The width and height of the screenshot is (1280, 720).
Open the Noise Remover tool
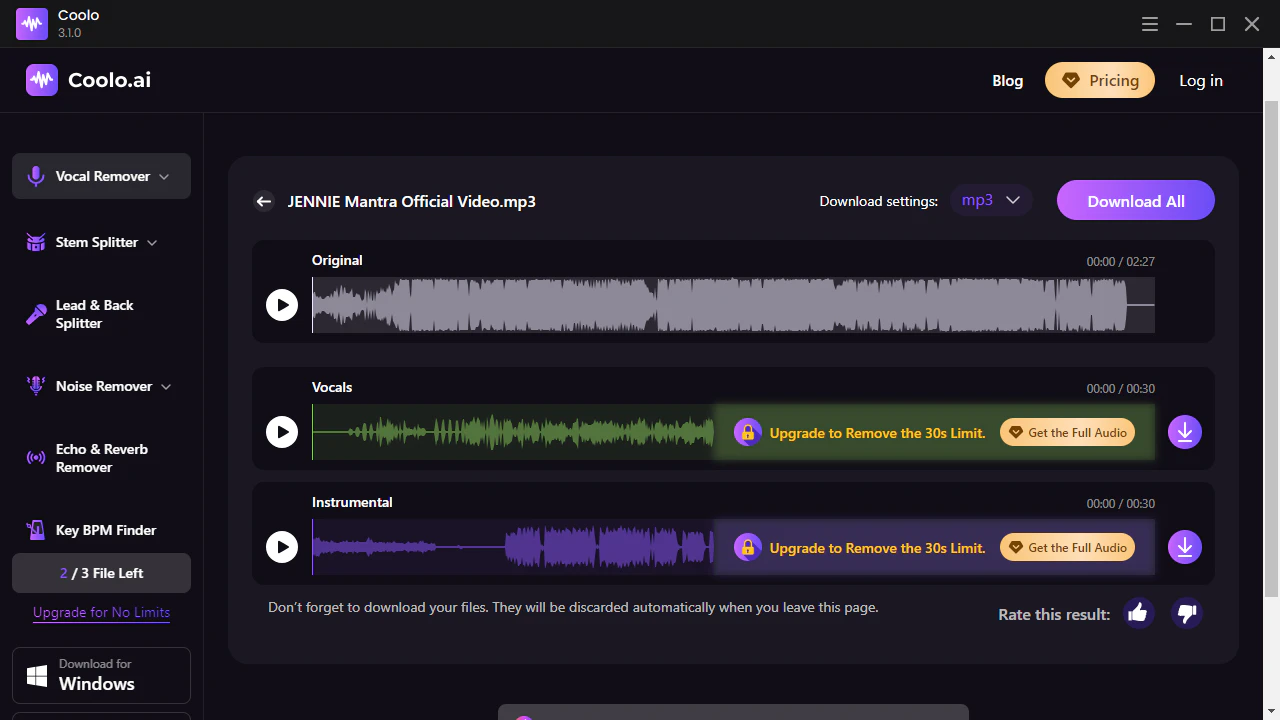coord(103,386)
